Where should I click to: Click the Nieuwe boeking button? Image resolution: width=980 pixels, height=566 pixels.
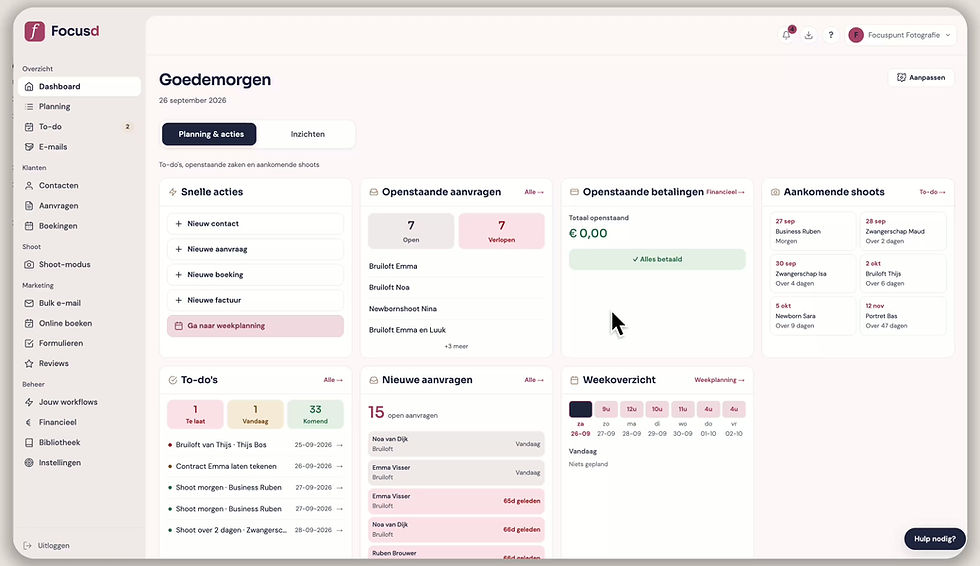point(255,275)
